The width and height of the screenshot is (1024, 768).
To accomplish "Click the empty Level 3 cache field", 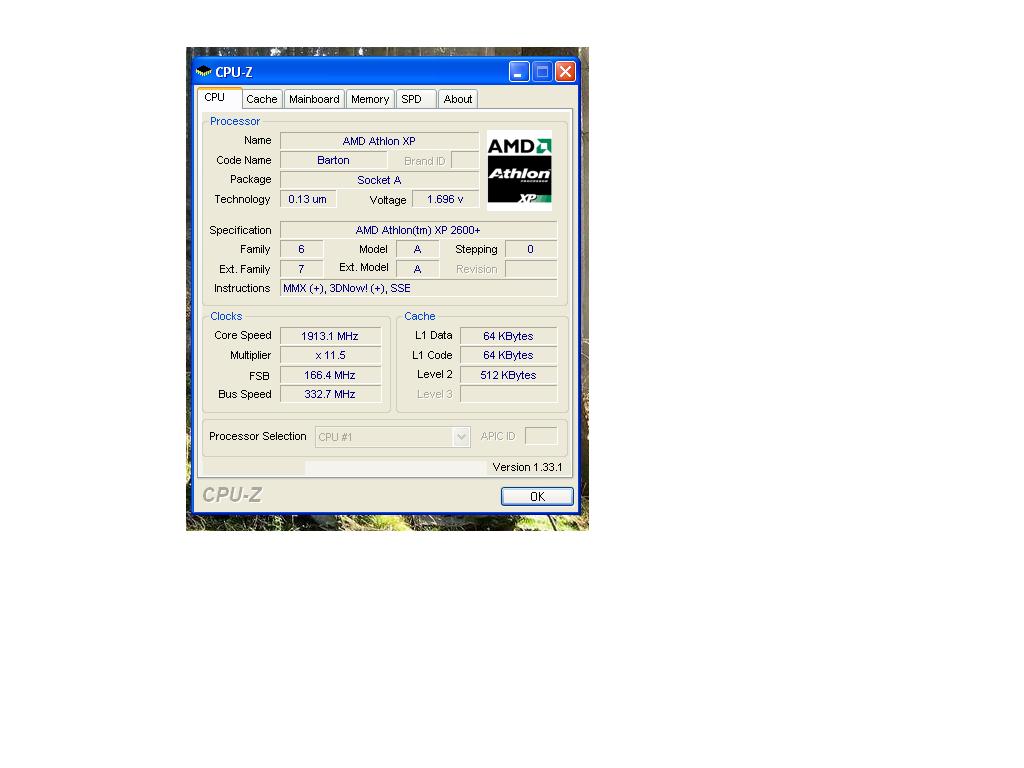I will pos(509,394).
